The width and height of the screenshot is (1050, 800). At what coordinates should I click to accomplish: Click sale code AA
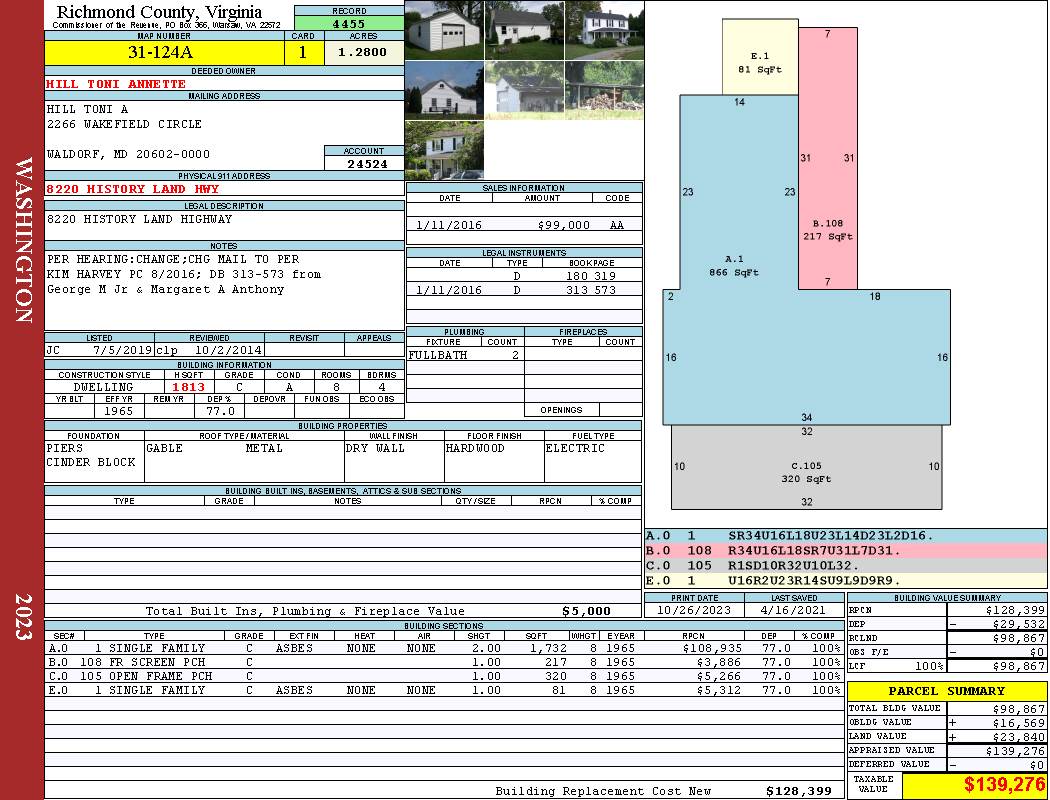(x=617, y=225)
